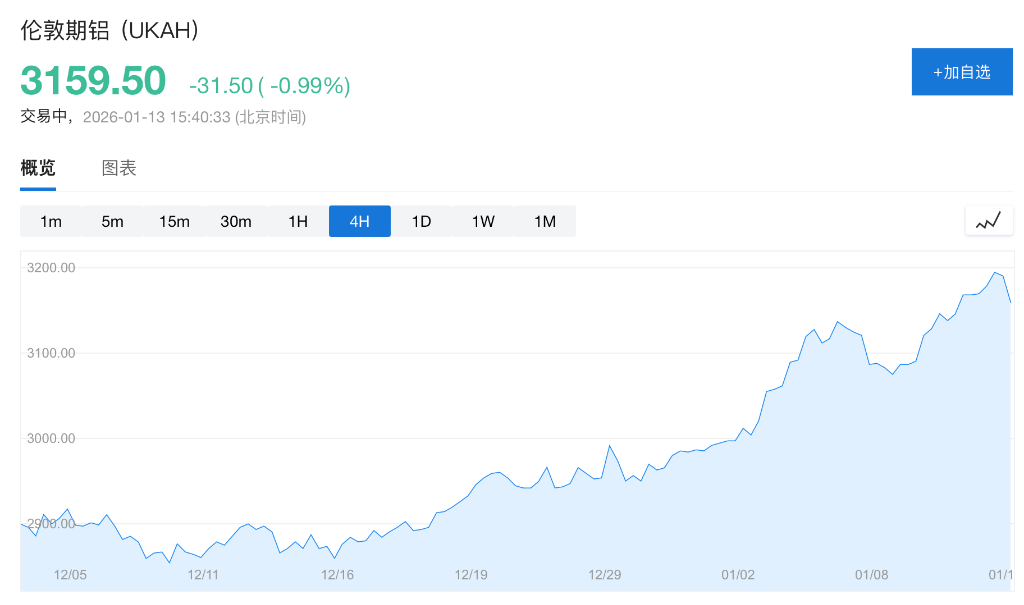Open the 图表 tab
This screenshot has width=1024, height=605.
pos(119,168)
